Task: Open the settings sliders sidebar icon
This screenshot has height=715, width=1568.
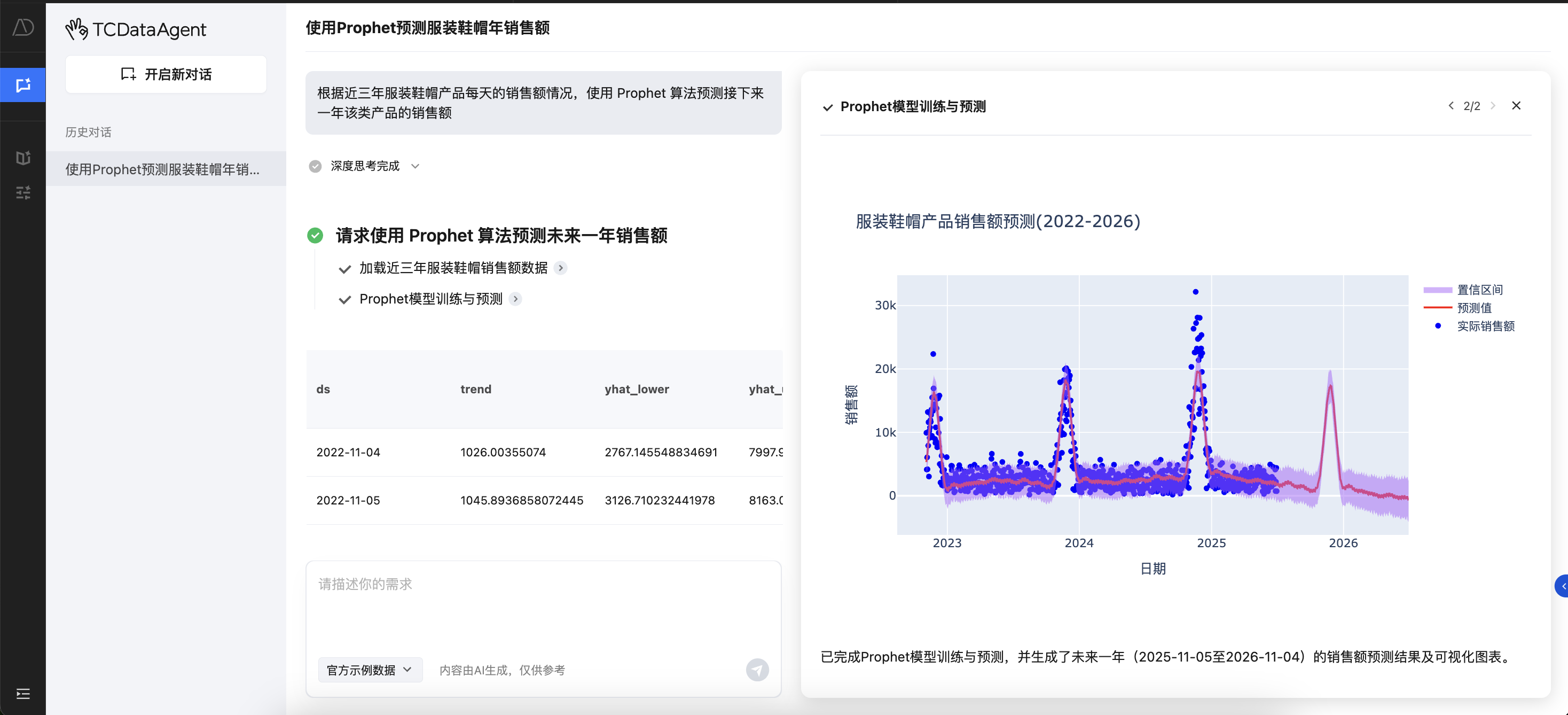Action: 22,193
